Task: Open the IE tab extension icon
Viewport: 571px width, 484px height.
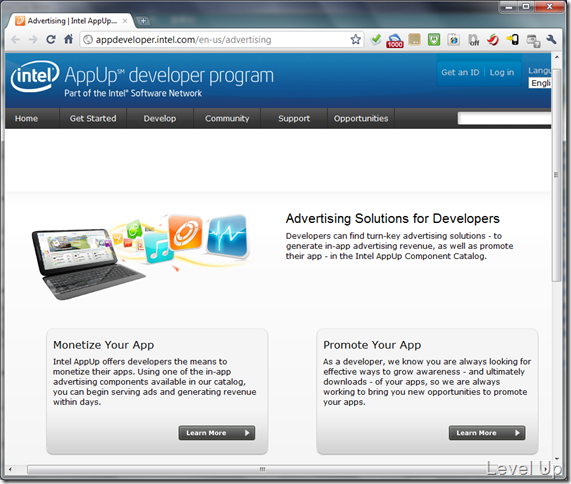Action: [453, 39]
